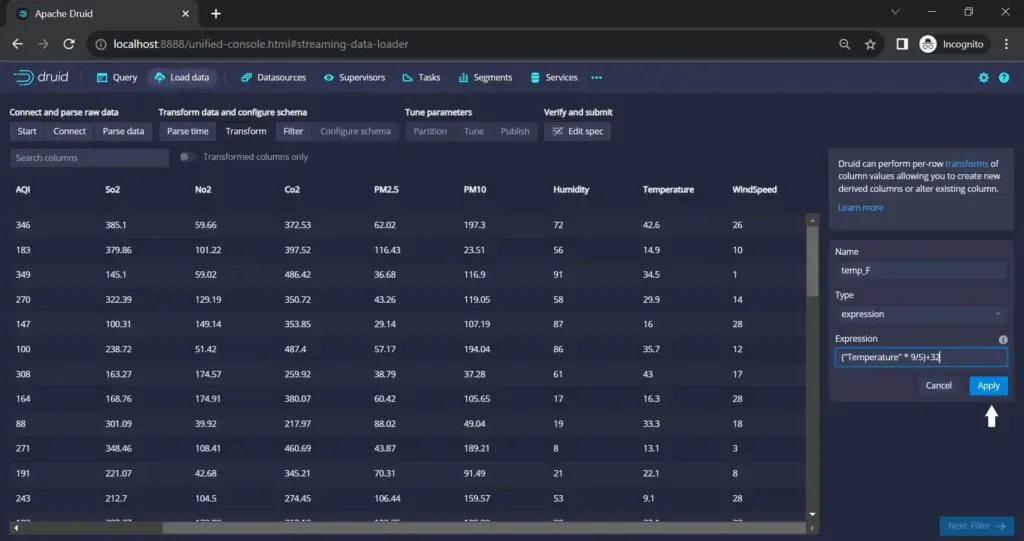1024x541 pixels.
Task: Toggle Transformed columns only switch
Action: pyautogui.click(x=187, y=157)
